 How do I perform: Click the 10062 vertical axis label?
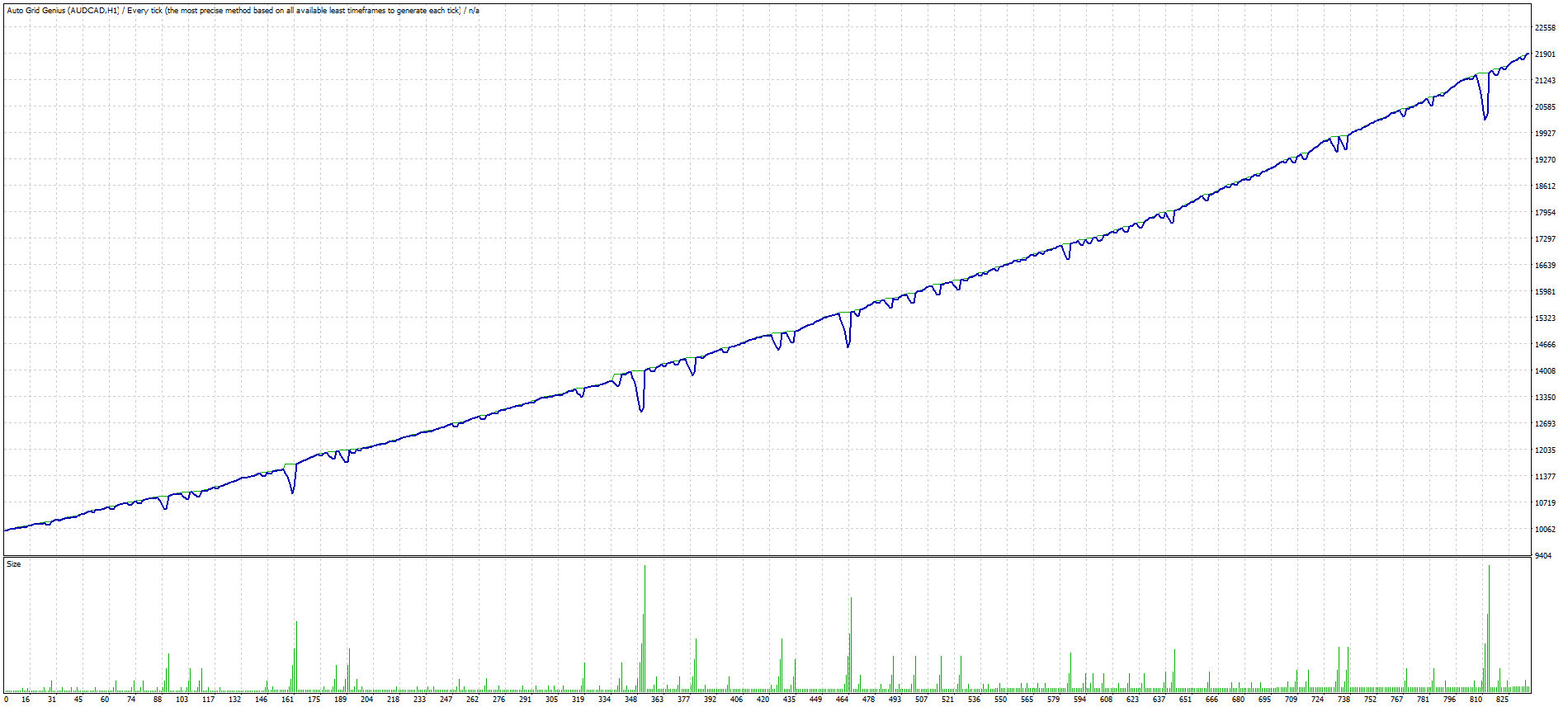[1545, 530]
